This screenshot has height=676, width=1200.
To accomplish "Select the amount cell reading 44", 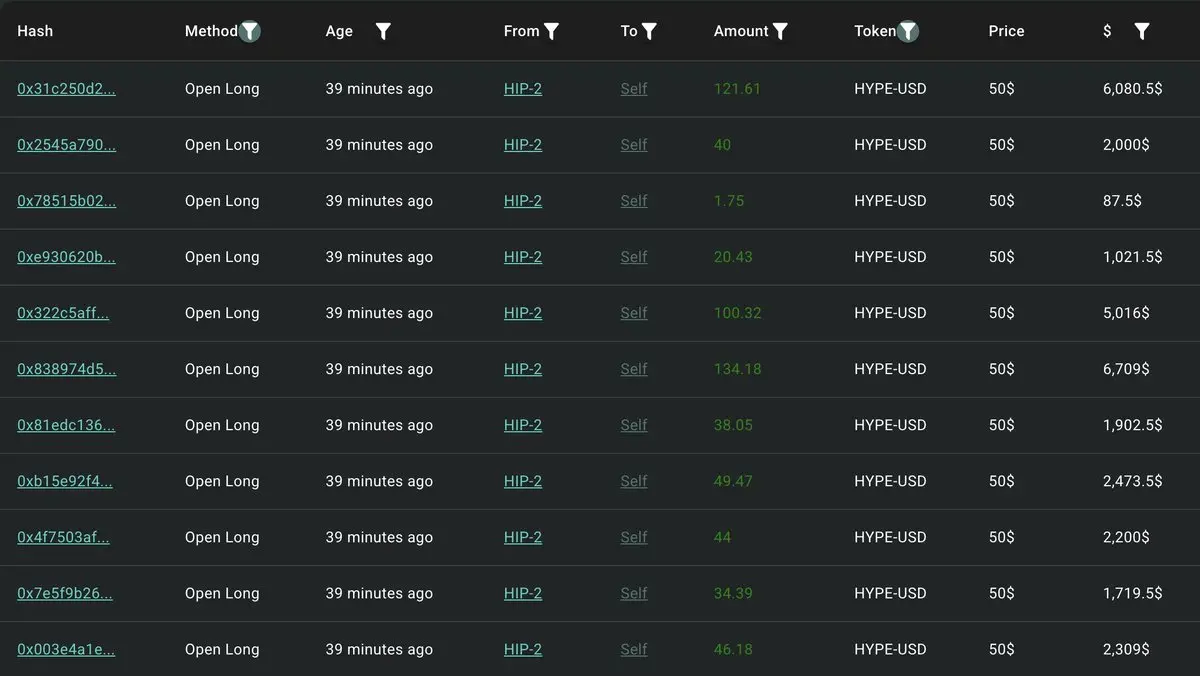I will pyautogui.click(x=722, y=537).
